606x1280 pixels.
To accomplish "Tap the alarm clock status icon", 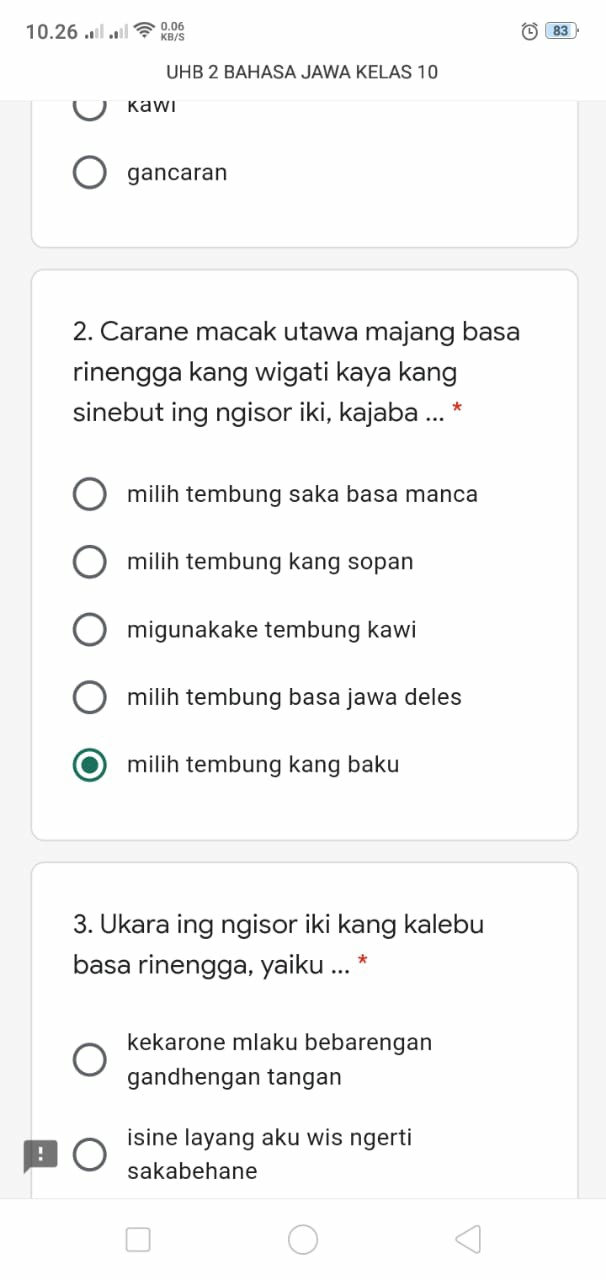I will tap(530, 31).
